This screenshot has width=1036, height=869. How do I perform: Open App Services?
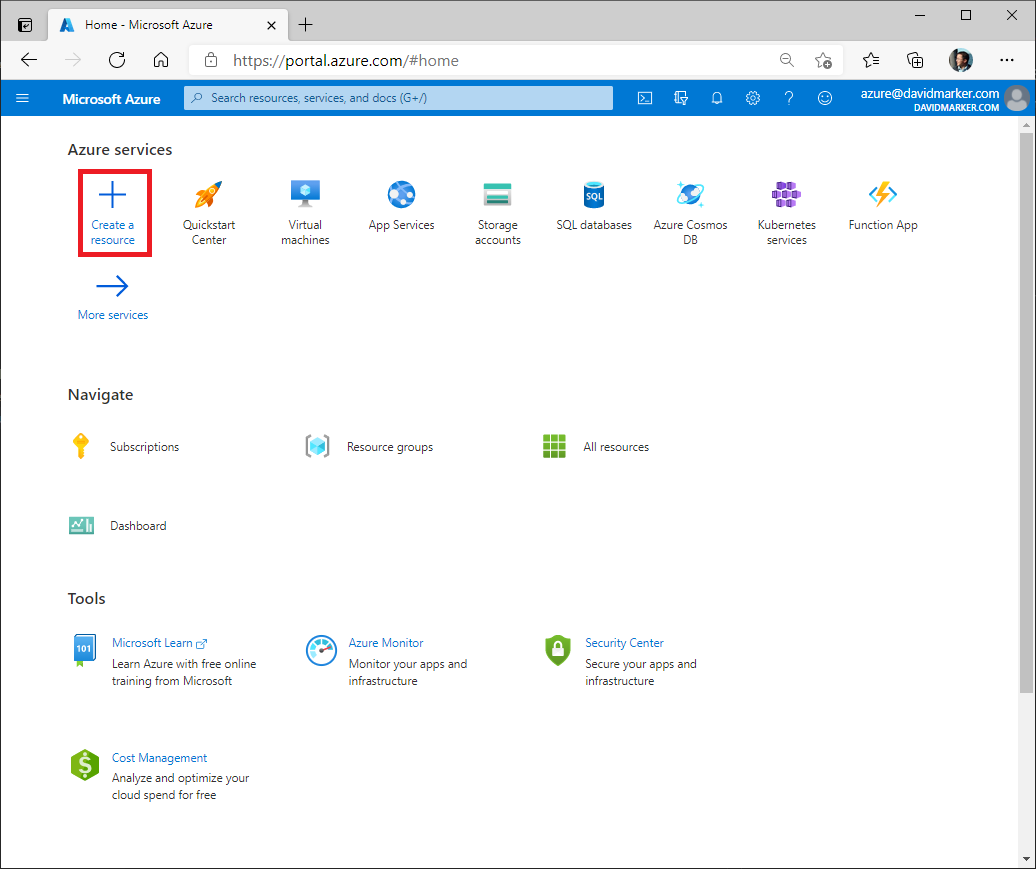[401, 206]
